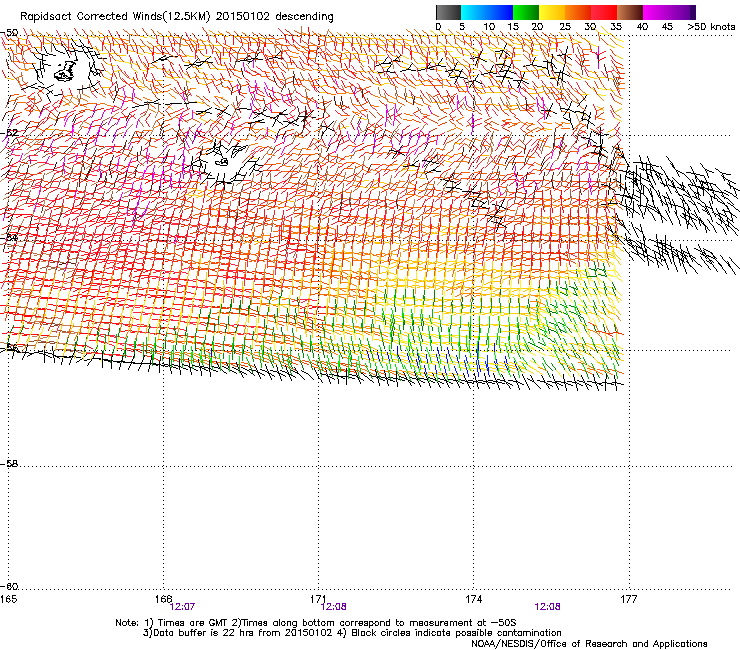
Task: Click the yellow 20-25 knots legend segment
Action: coord(552,12)
